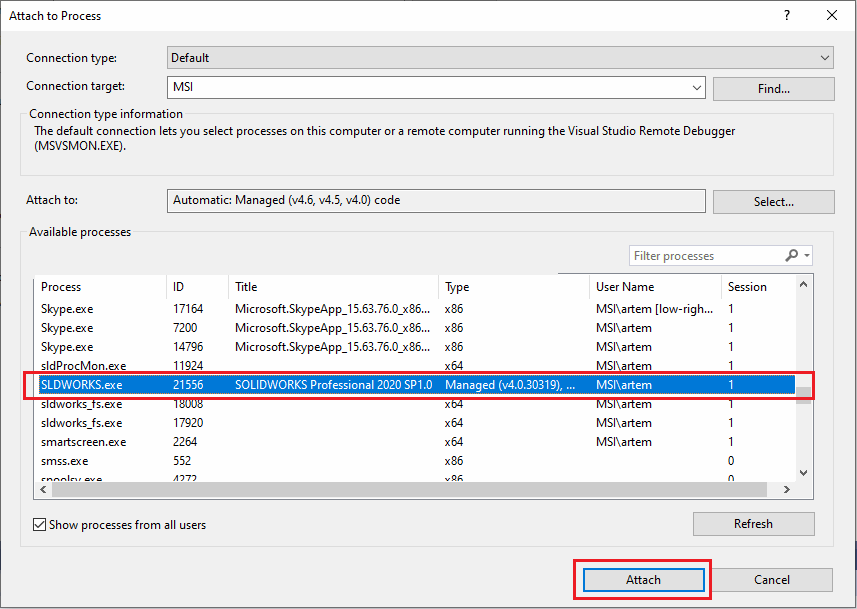Click process ID 552 cell

point(182,461)
